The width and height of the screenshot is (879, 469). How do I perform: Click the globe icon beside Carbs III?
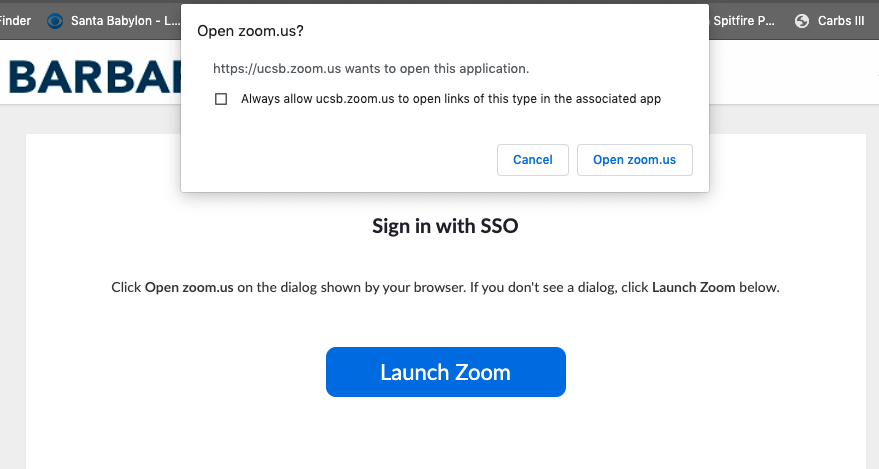802,21
